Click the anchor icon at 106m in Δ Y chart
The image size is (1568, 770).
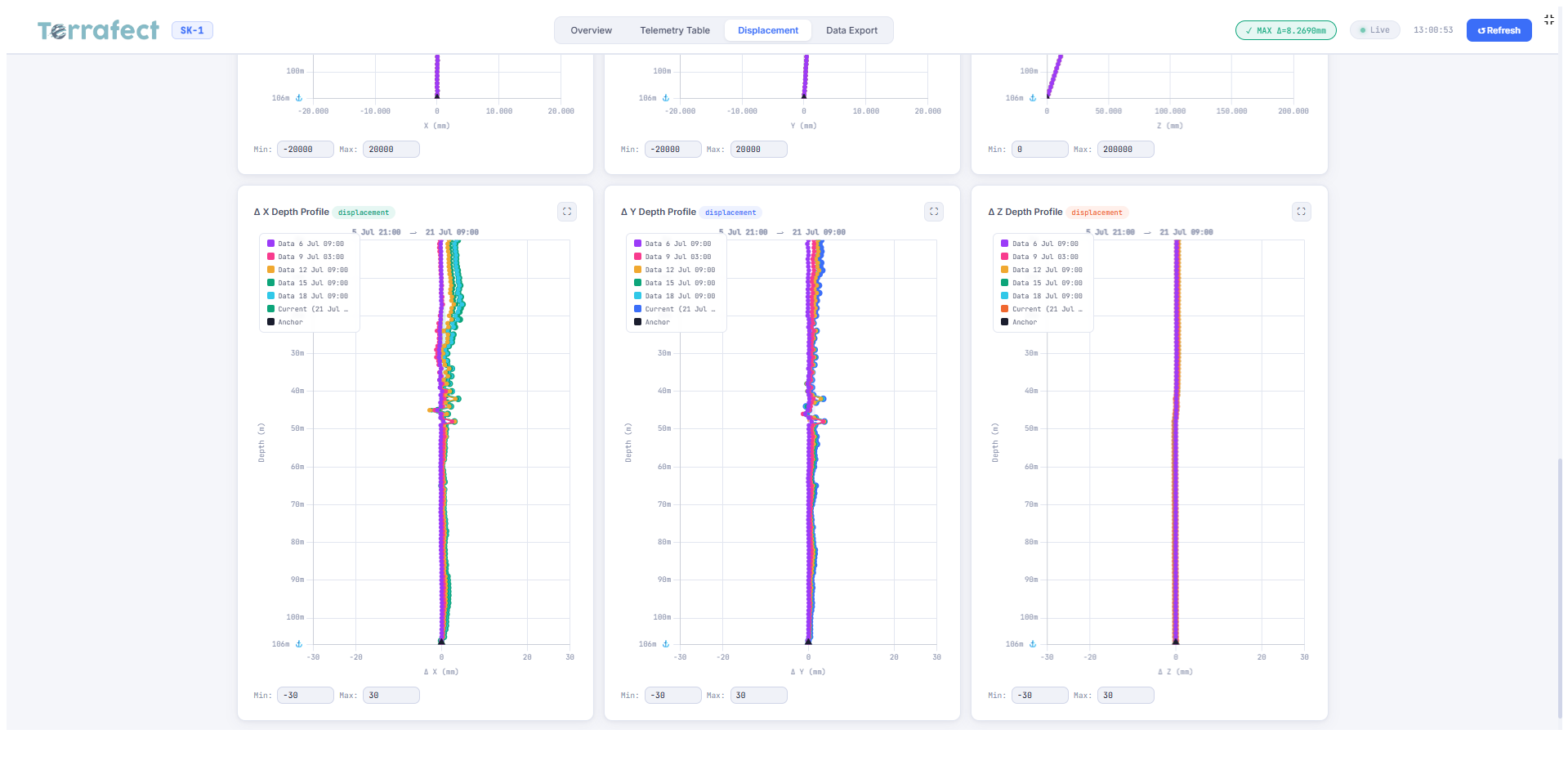(666, 644)
